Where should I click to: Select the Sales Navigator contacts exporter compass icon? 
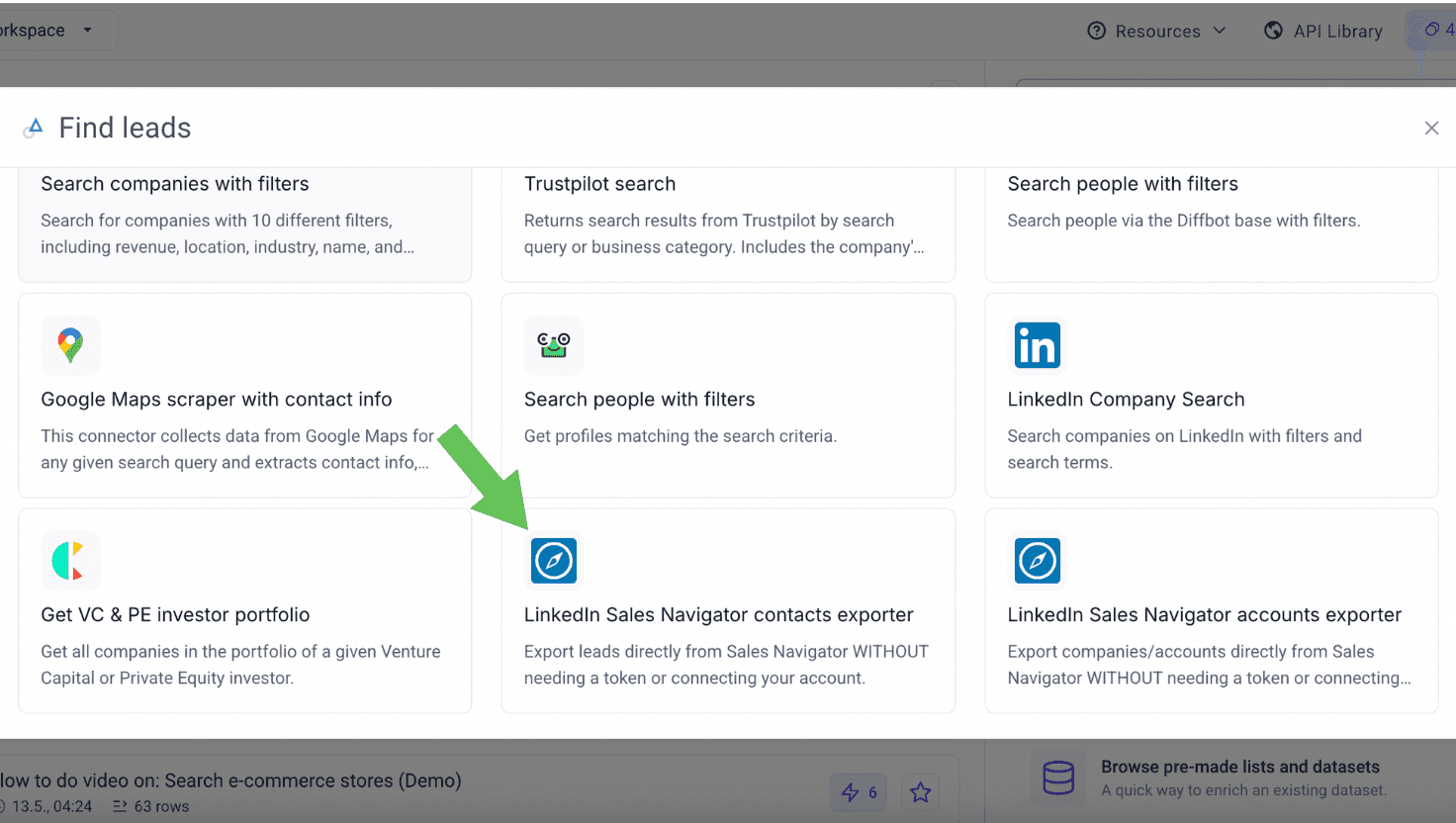(554, 560)
